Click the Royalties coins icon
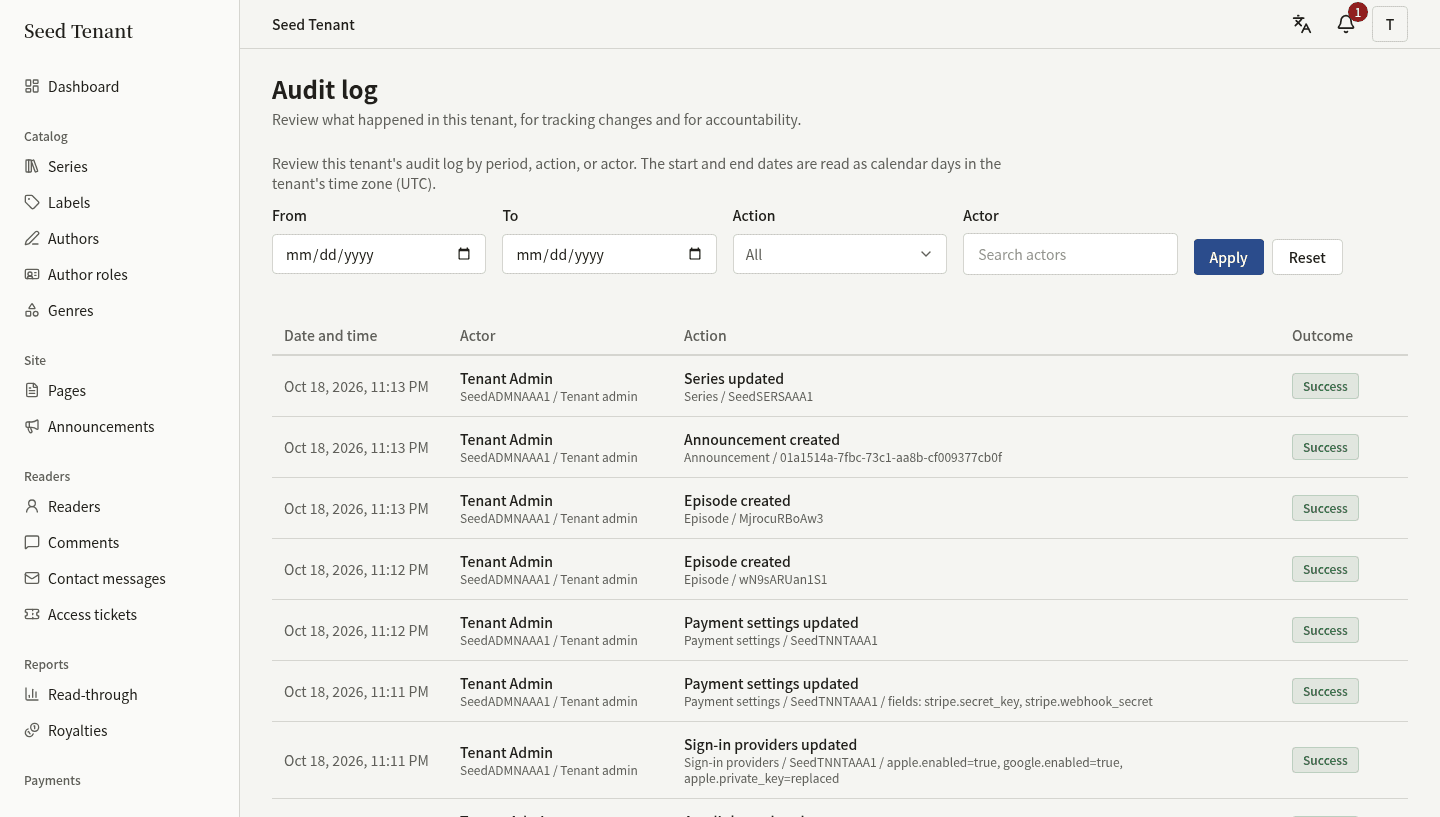The width and height of the screenshot is (1440, 817). tap(32, 730)
